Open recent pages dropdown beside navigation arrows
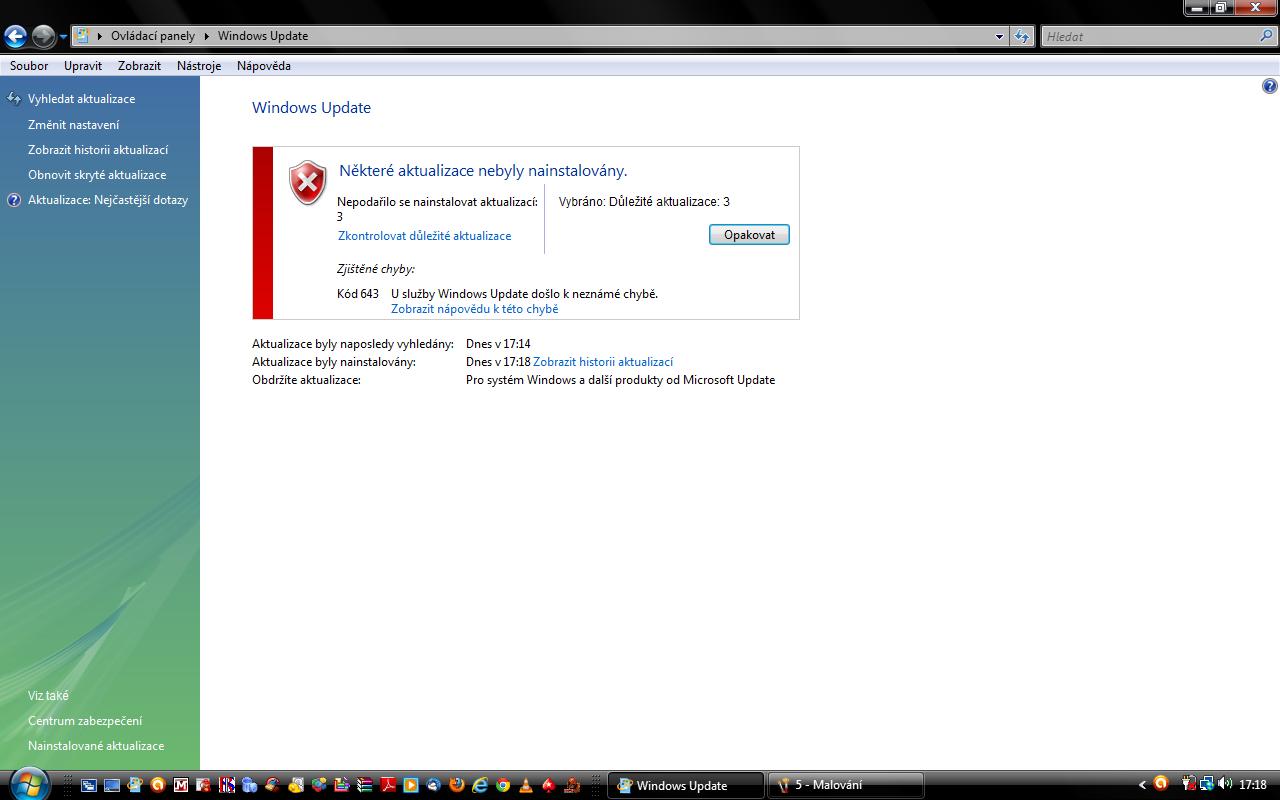 click(63, 37)
